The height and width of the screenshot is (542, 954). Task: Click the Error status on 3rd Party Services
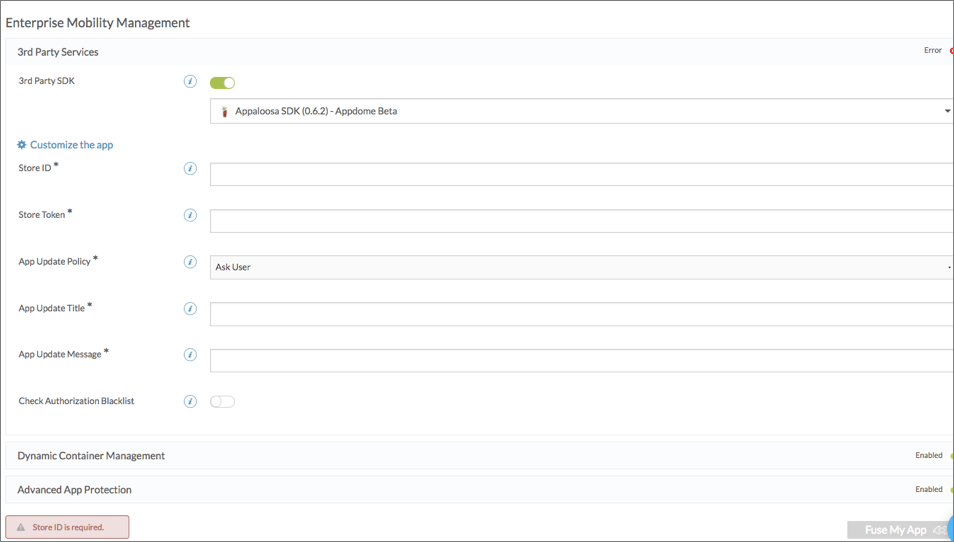[933, 50]
